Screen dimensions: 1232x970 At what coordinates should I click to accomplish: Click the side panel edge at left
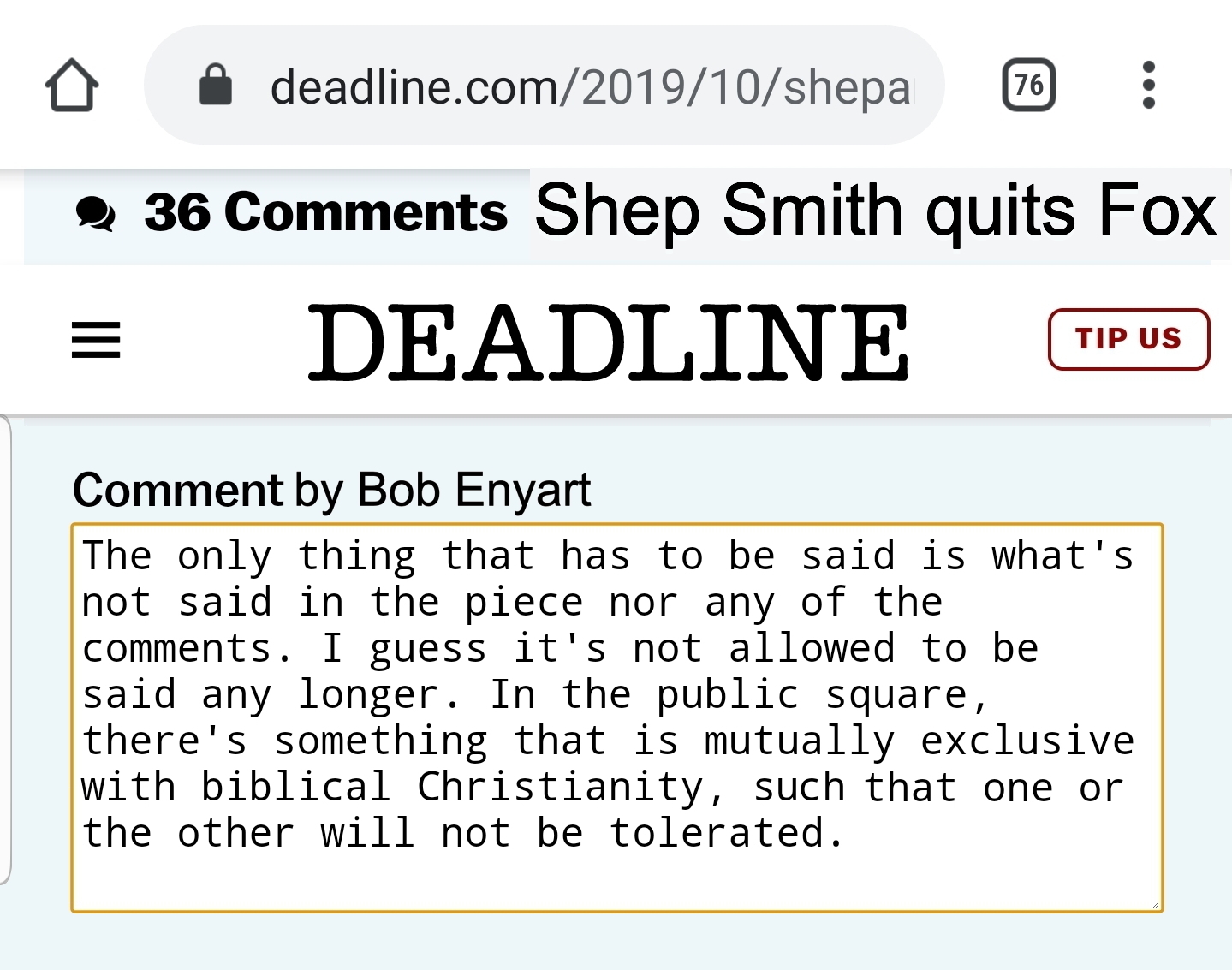[6, 651]
